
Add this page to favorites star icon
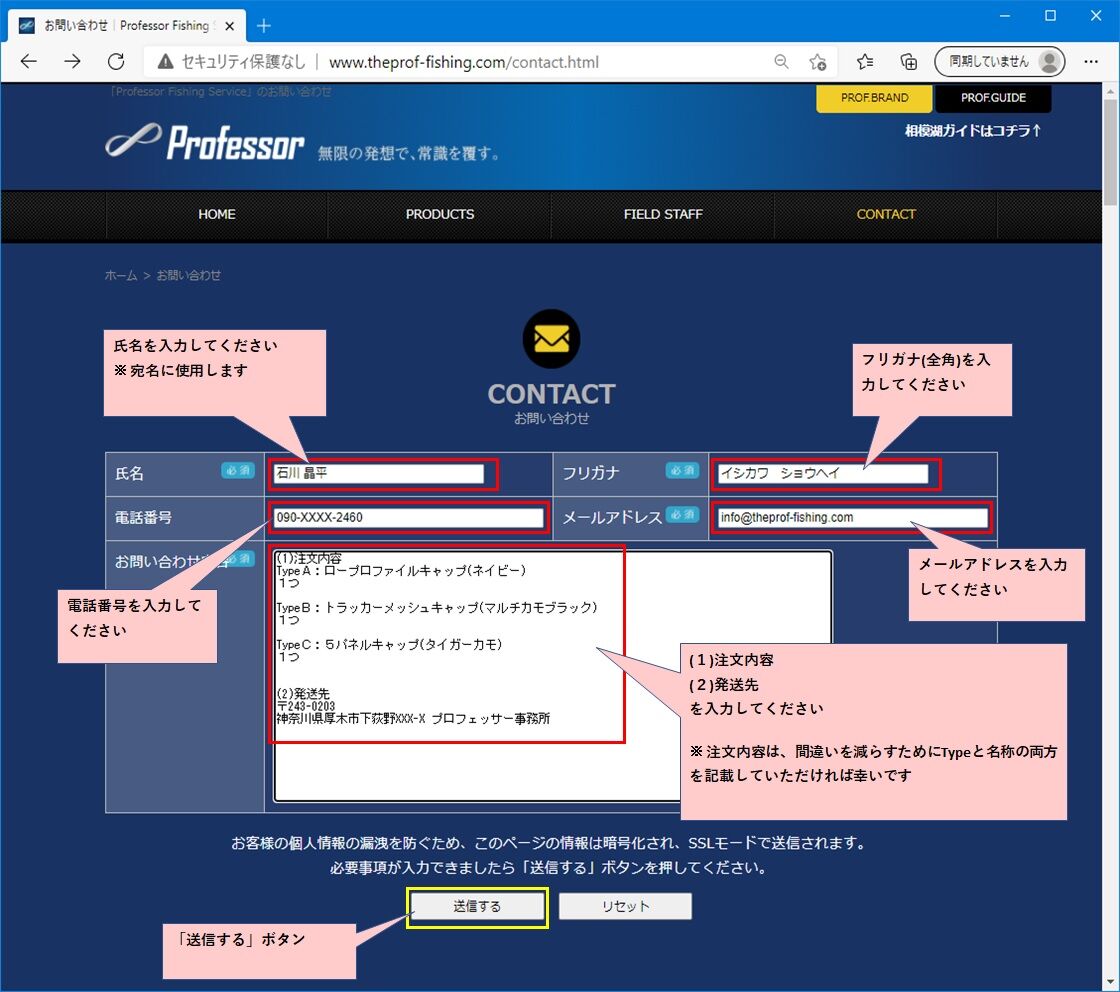(x=818, y=62)
